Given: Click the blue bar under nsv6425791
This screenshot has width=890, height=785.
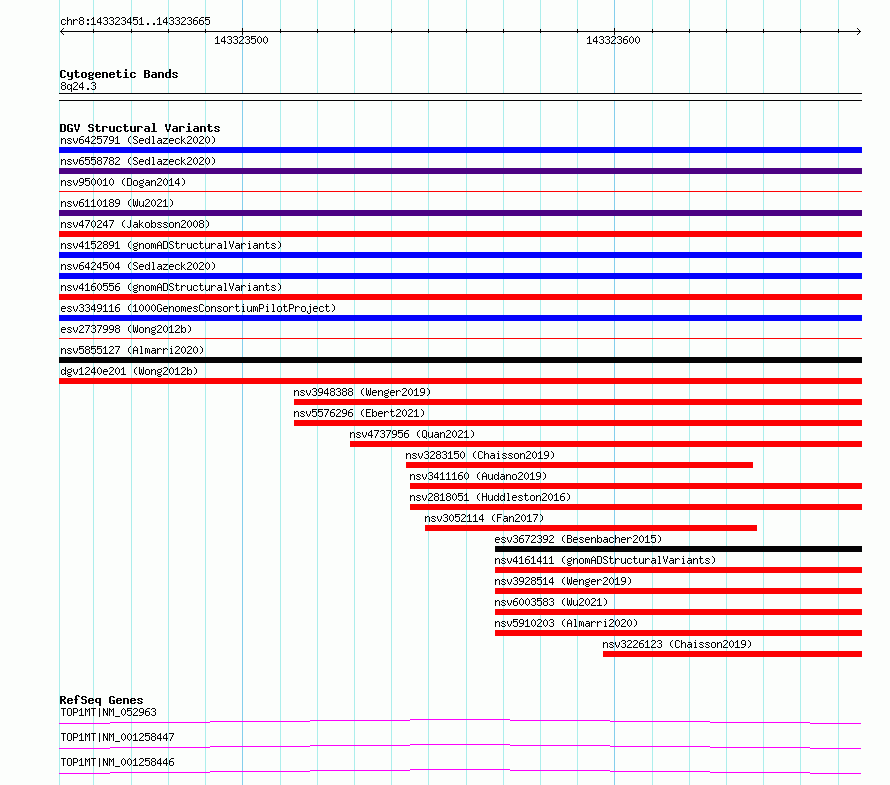Looking at the screenshot, I should click(x=460, y=150).
